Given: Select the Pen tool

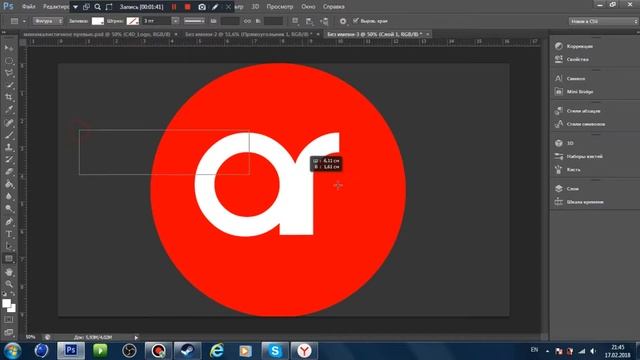Looking at the screenshot, I should pyautogui.click(x=9, y=222).
